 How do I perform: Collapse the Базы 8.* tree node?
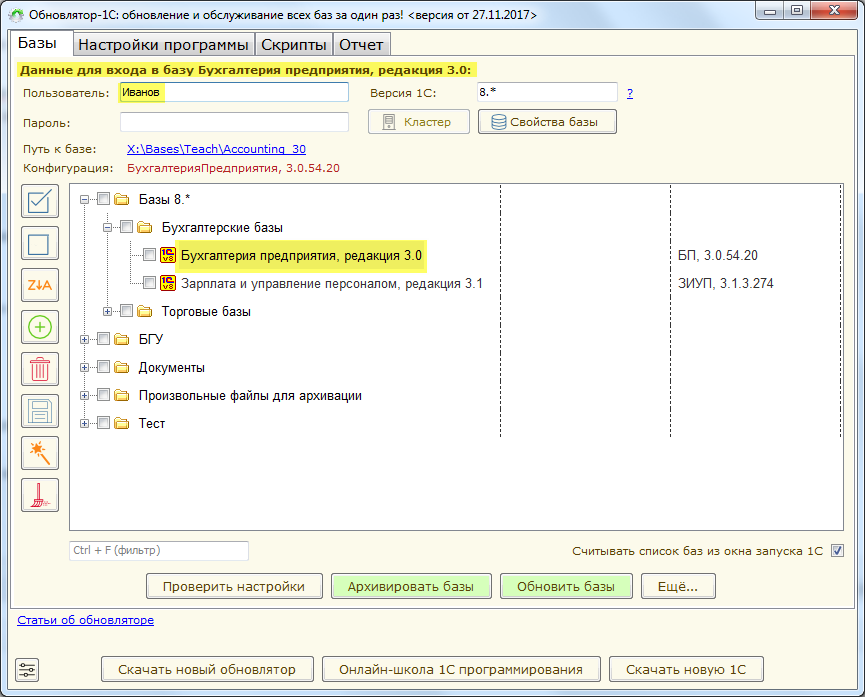click(85, 200)
